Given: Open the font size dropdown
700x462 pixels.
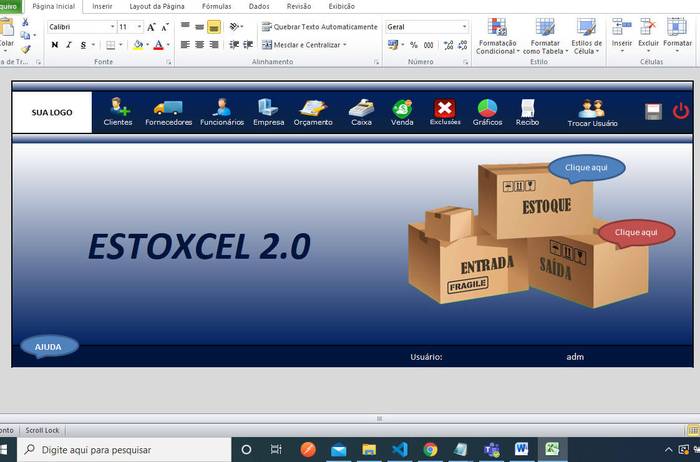Looking at the screenshot, I should [x=139, y=27].
